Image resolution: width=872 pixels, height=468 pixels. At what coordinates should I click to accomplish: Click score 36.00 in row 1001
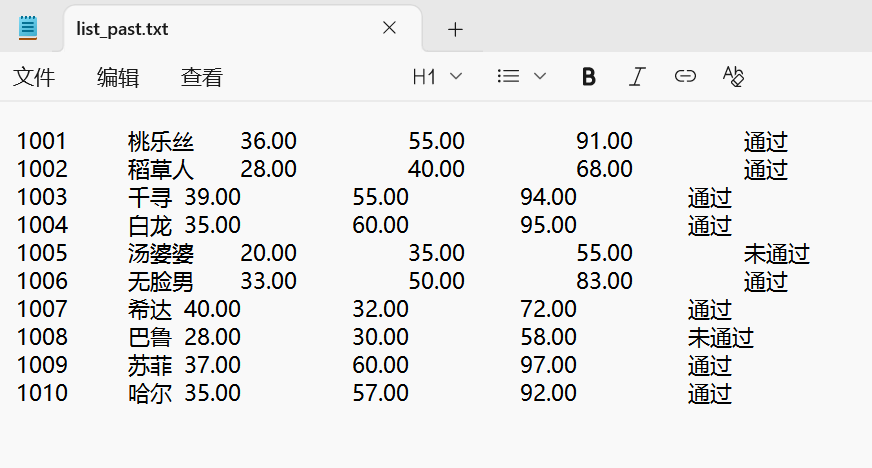[269, 141]
